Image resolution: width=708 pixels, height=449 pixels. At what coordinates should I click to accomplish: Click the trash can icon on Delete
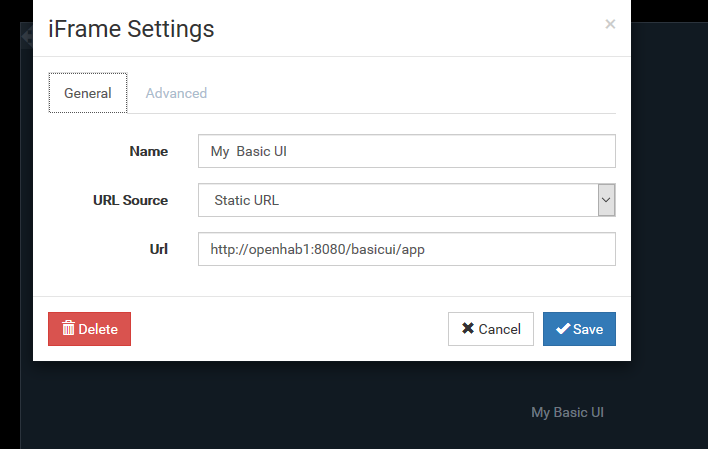click(x=68, y=328)
